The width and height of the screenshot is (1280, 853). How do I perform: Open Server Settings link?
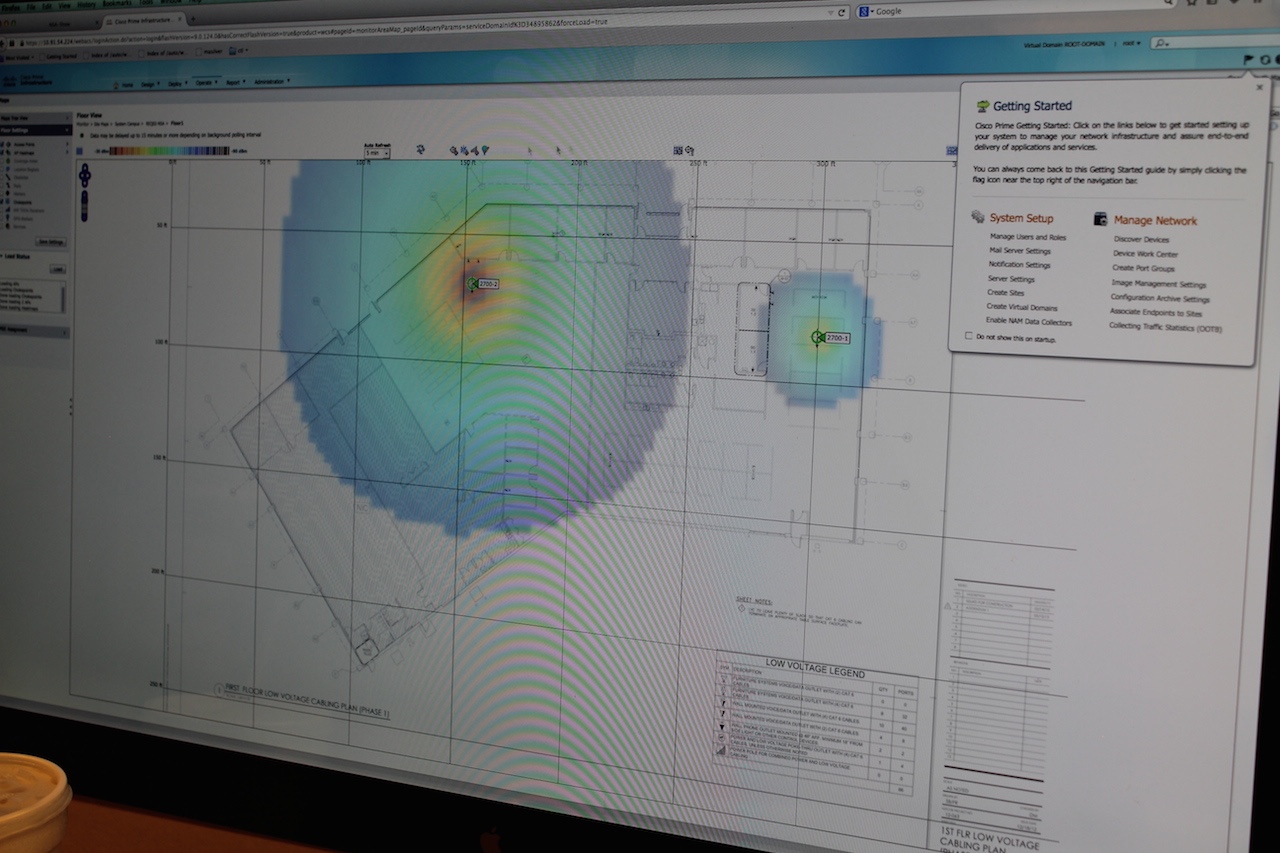1011,279
